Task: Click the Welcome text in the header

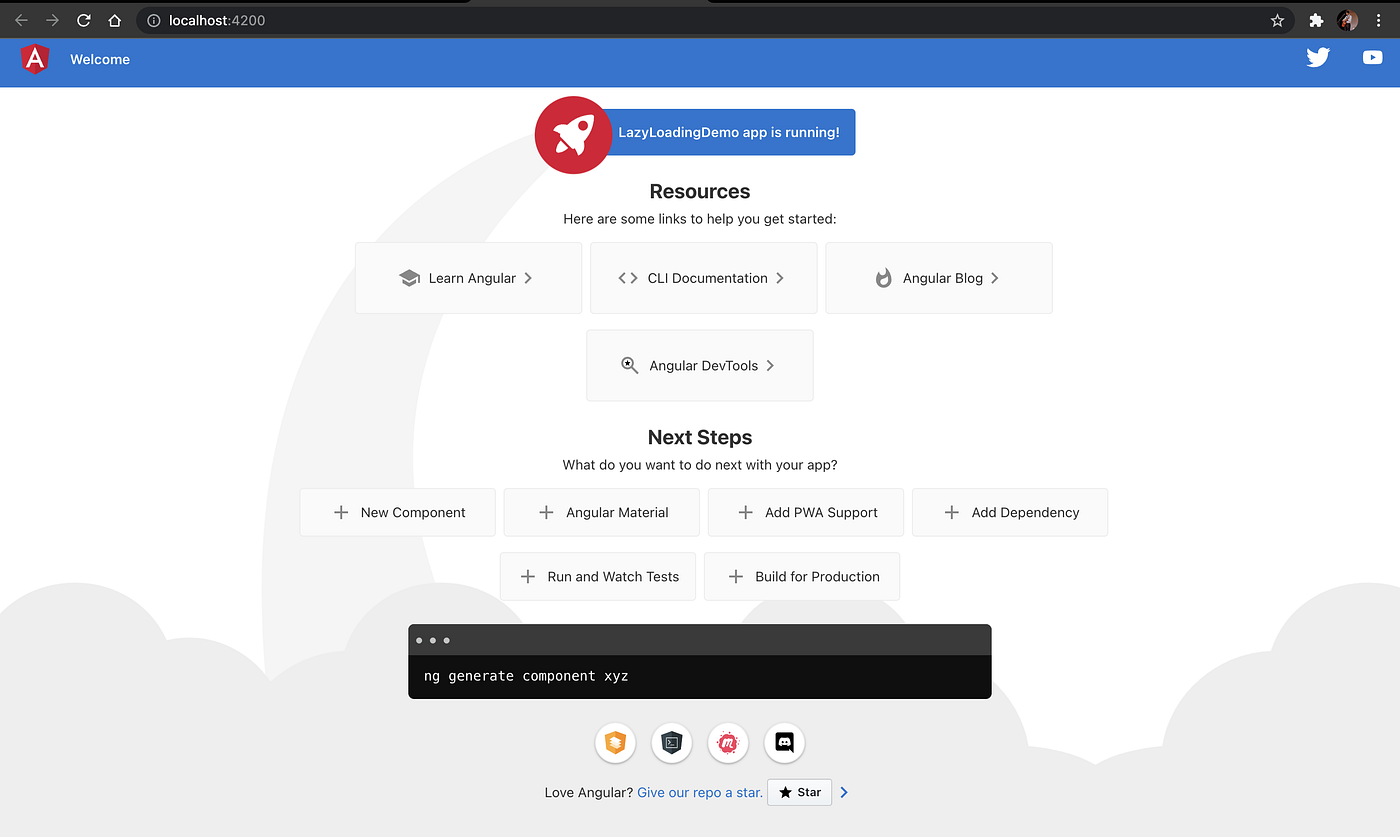Action: point(100,59)
